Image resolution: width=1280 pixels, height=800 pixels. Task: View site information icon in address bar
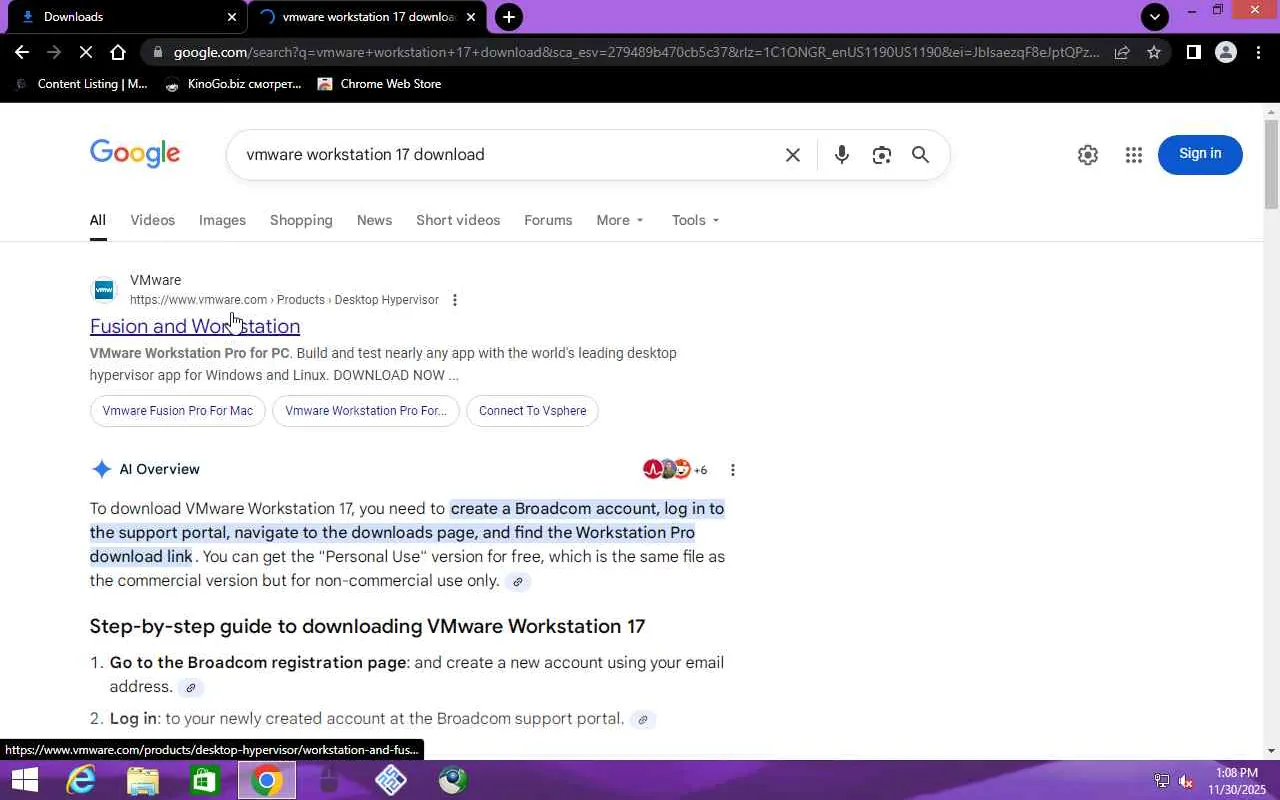[159, 52]
